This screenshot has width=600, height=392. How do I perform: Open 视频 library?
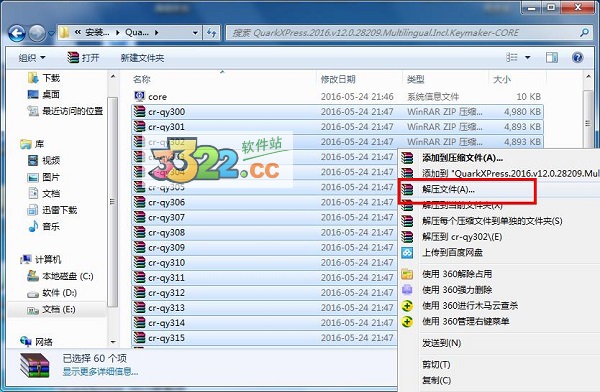(x=44, y=160)
